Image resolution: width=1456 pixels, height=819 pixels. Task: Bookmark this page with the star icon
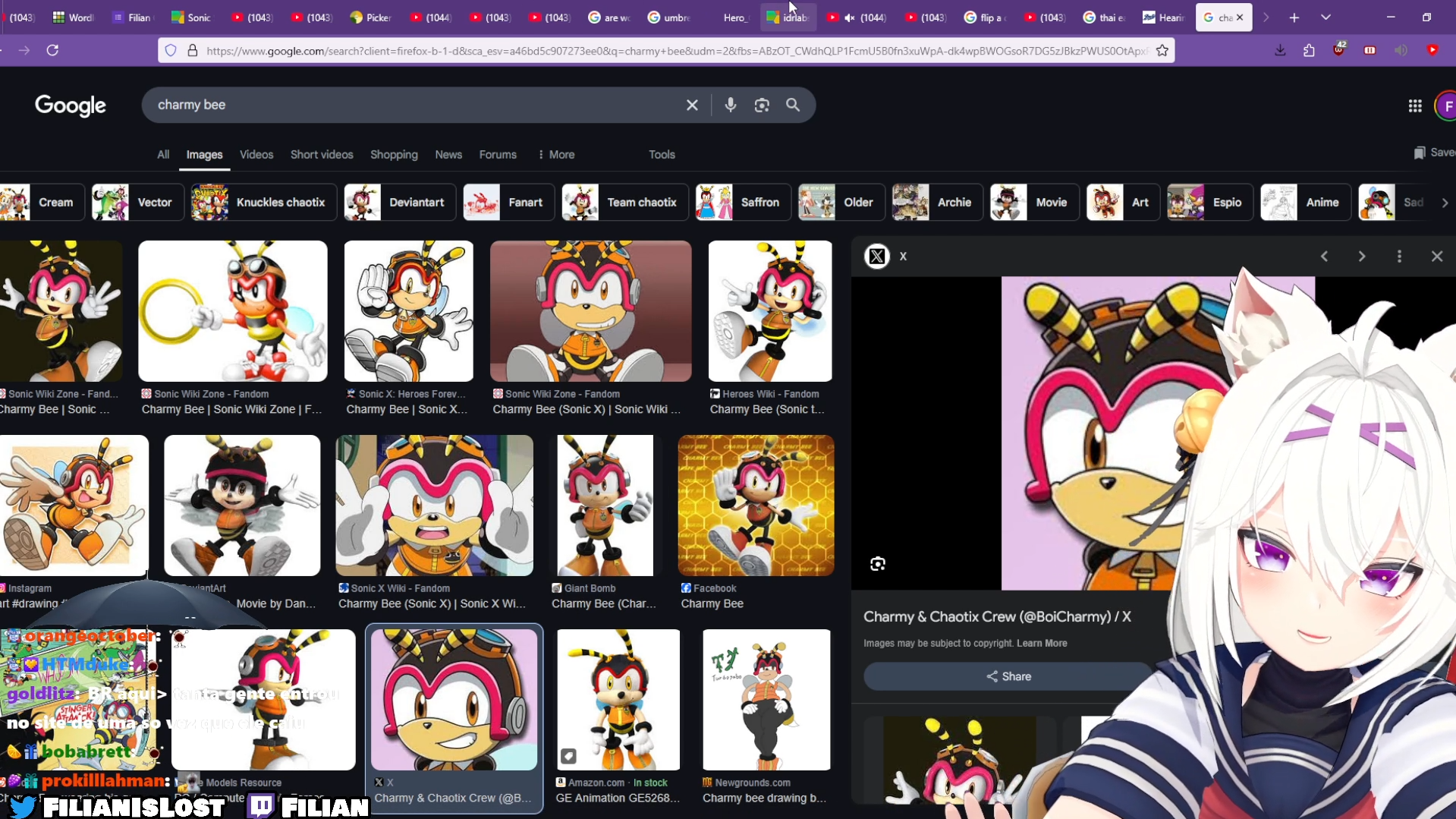click(1162, 51)
